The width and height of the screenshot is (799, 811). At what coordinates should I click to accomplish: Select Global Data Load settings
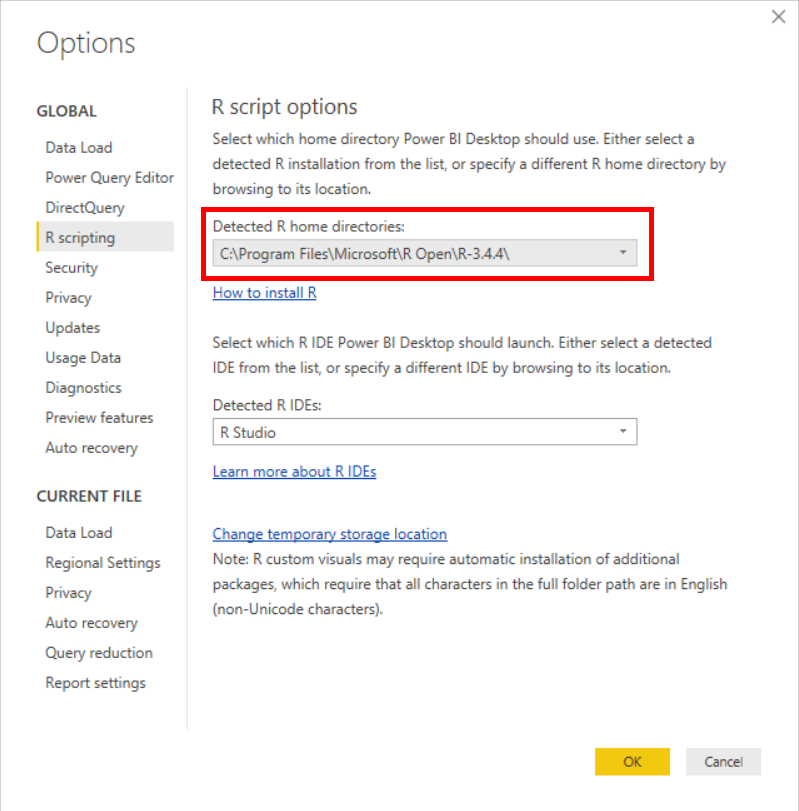[79, 147]
